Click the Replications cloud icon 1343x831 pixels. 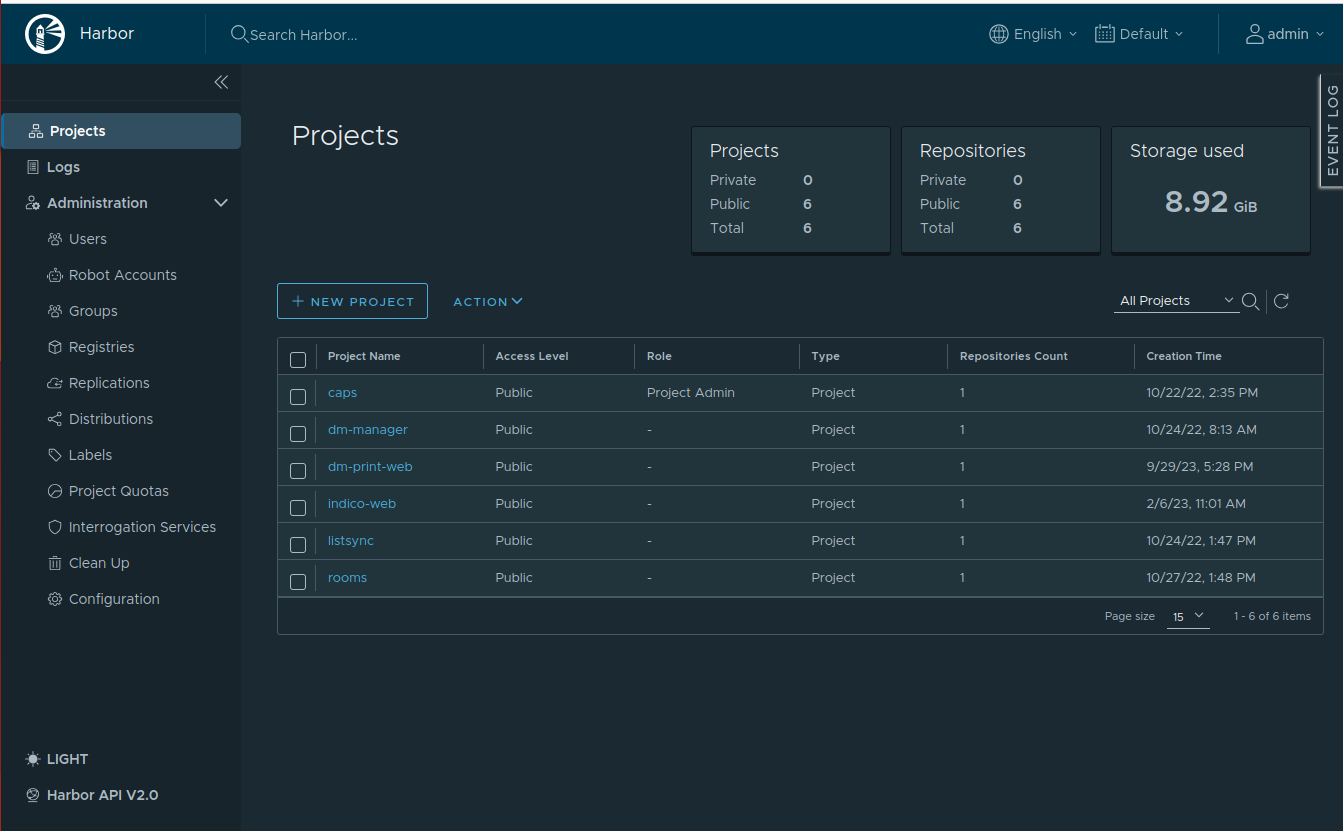pos(55,383)
